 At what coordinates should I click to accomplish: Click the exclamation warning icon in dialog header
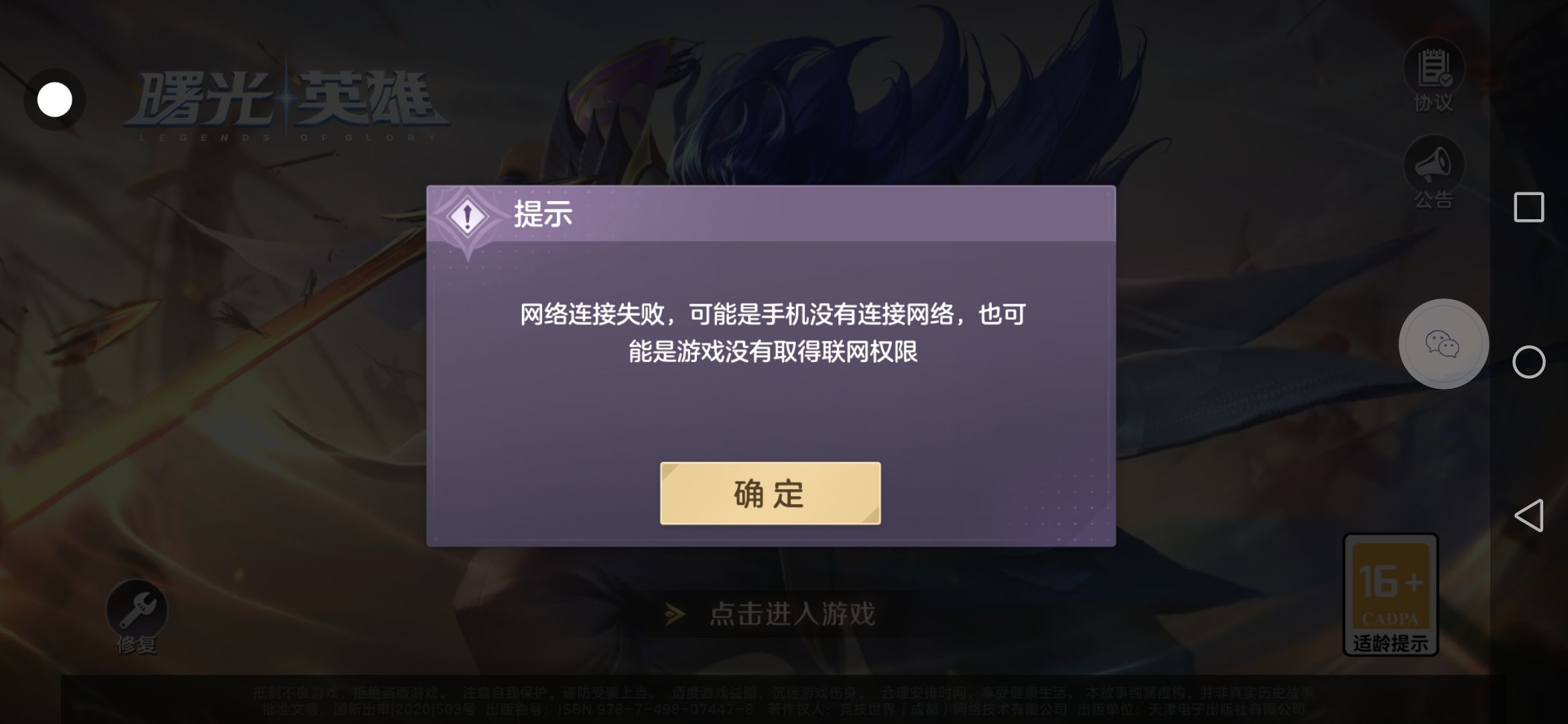point(467,217)
